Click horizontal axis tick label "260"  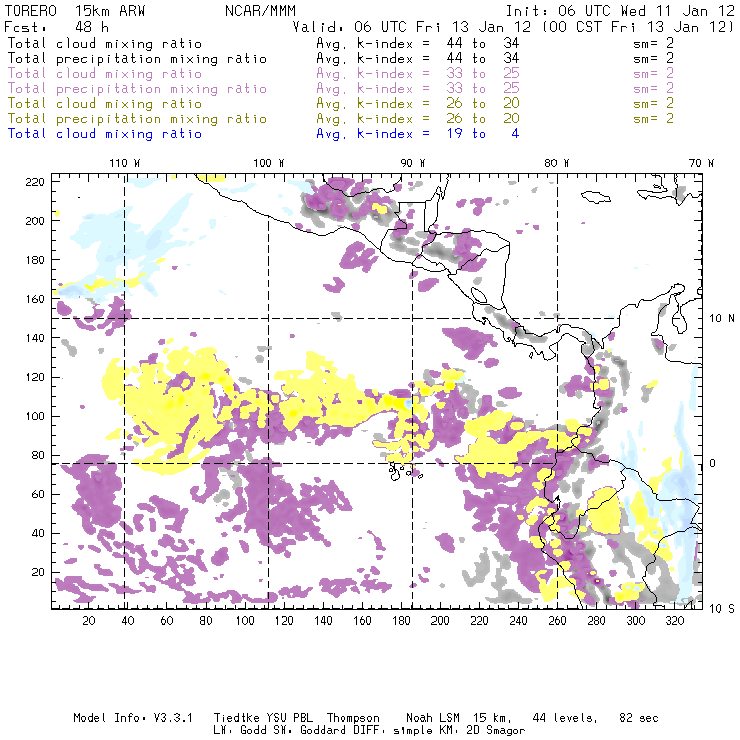point(557,621)
